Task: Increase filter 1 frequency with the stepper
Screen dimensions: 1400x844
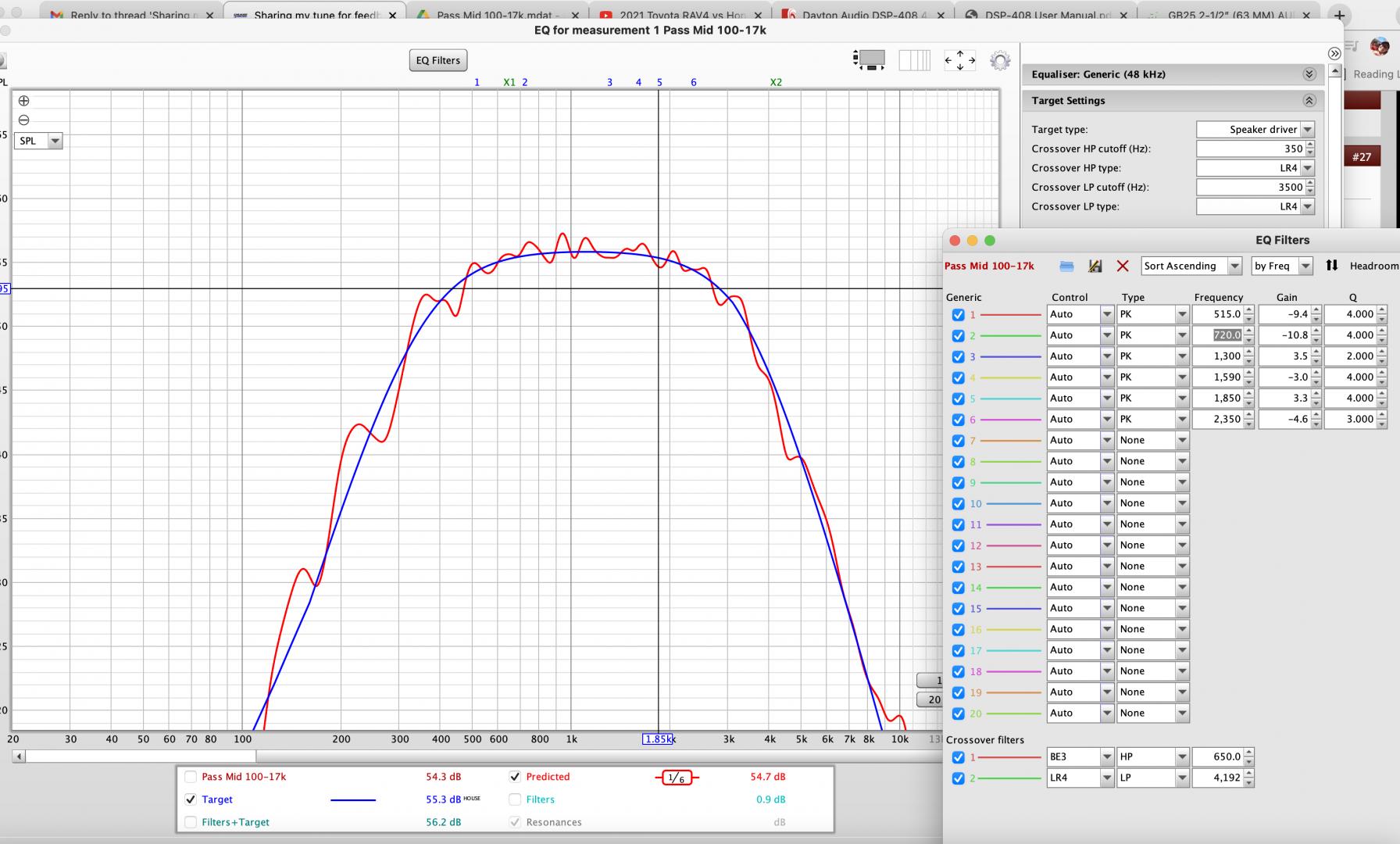Action: (x=1249, y=310)
